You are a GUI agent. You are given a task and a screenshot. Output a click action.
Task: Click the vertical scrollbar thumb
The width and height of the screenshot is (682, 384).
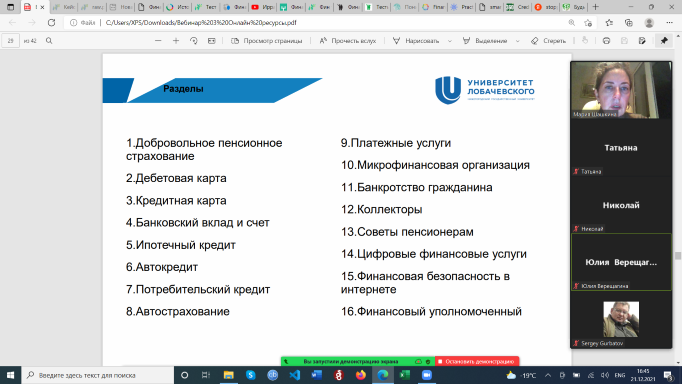[678, 256]
